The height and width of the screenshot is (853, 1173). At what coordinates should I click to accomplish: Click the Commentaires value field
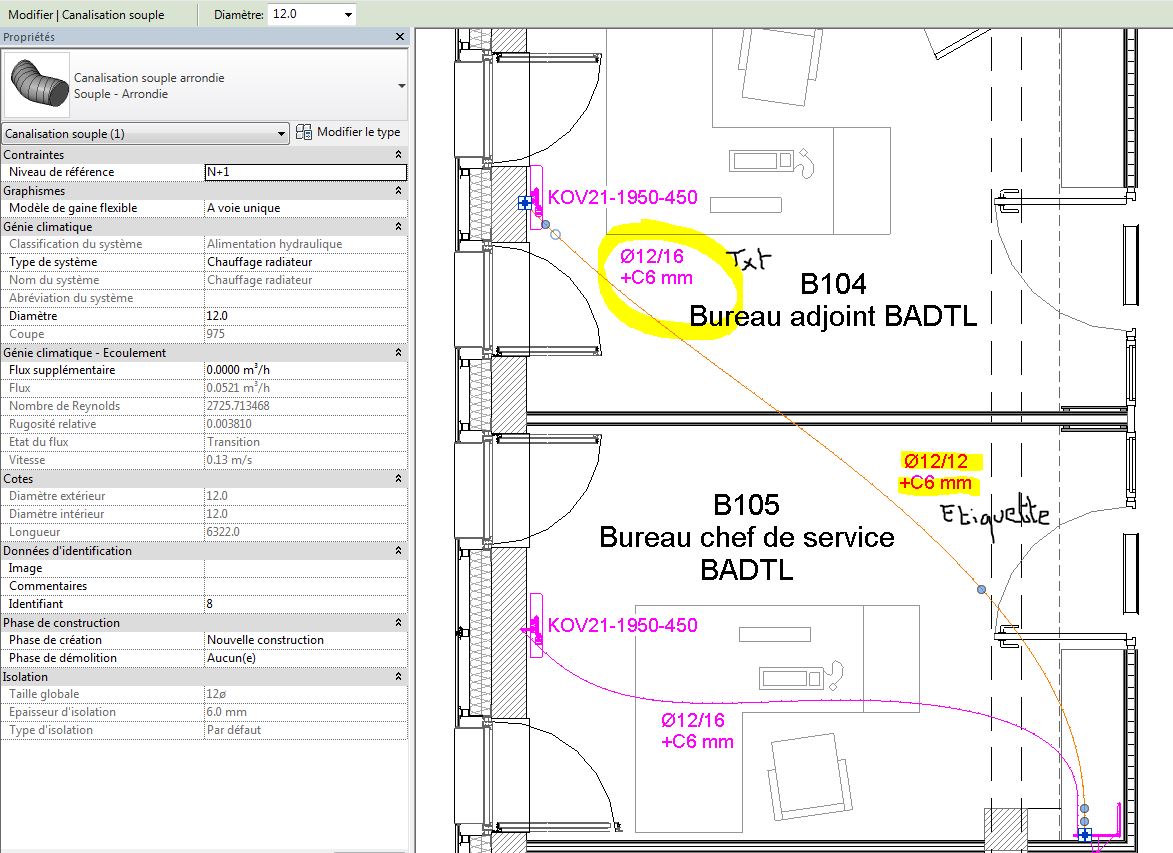305,586
